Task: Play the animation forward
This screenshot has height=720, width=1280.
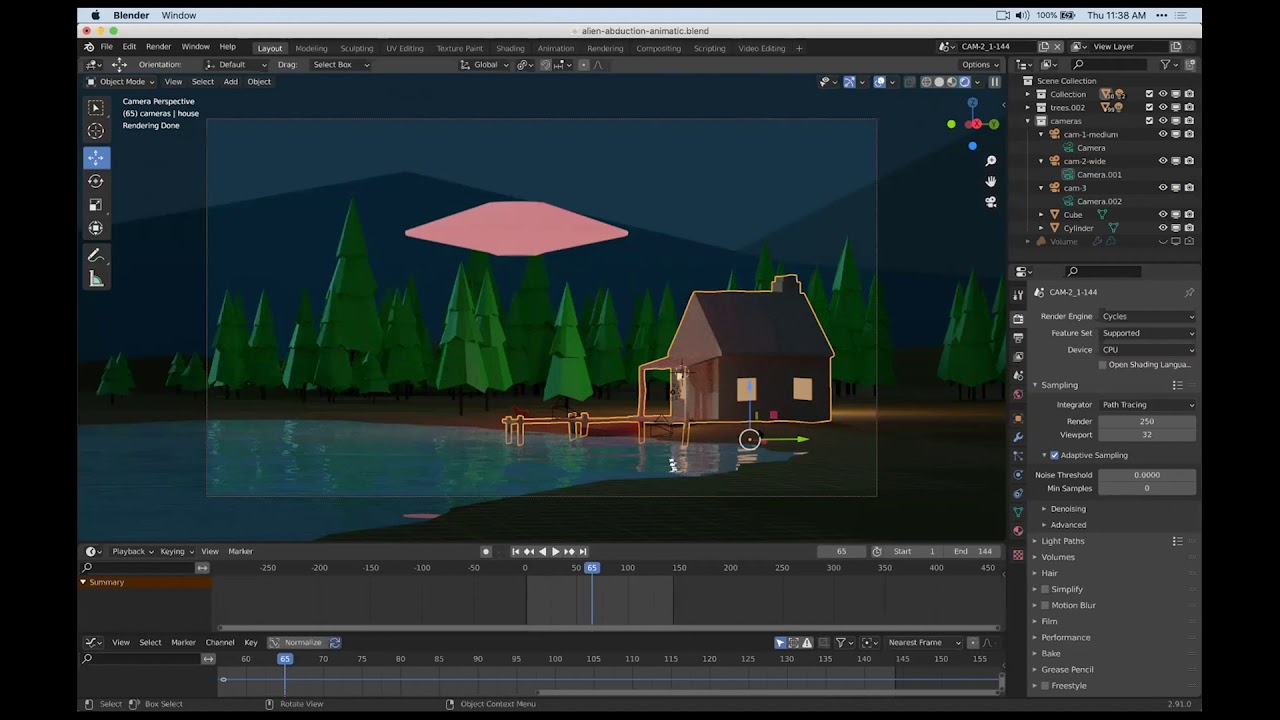Action: [556, 551]
